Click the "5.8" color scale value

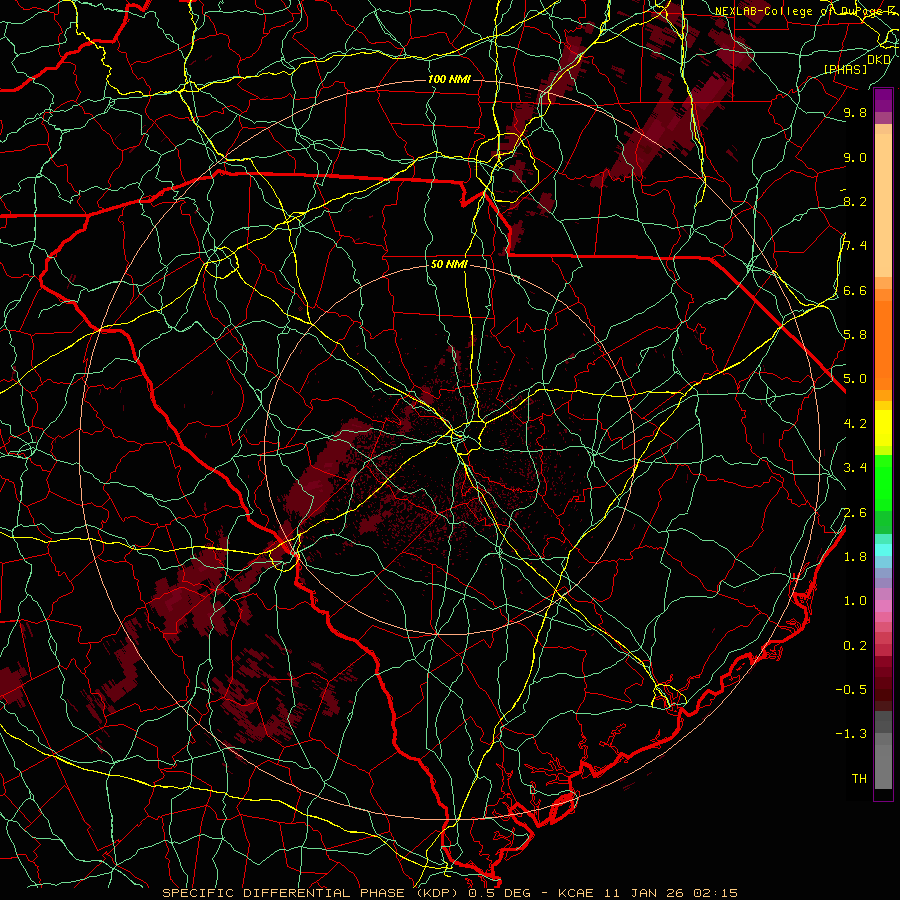tap(855, 335)
